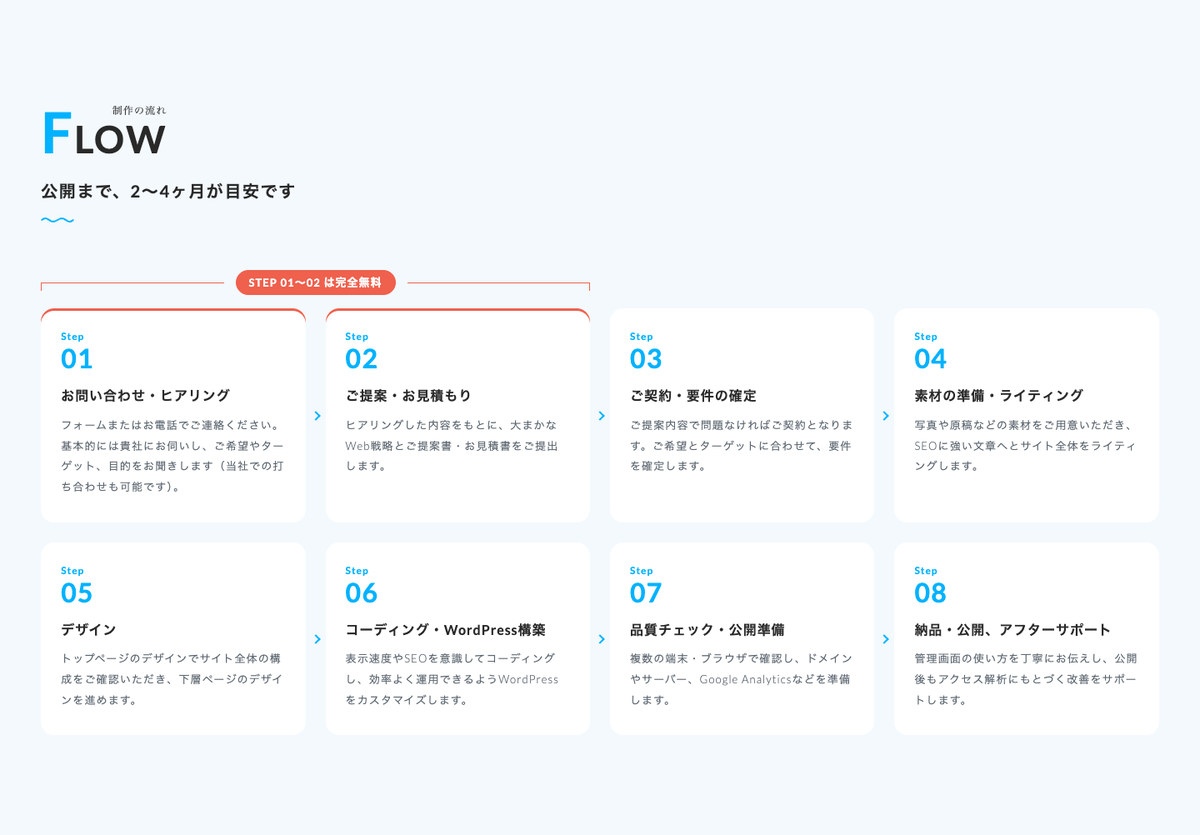This screenshot has width=1200, height=835.
Task: Click the arrow between Step 02 and 03
Action: pyautogui.click(x=601, y=416)
